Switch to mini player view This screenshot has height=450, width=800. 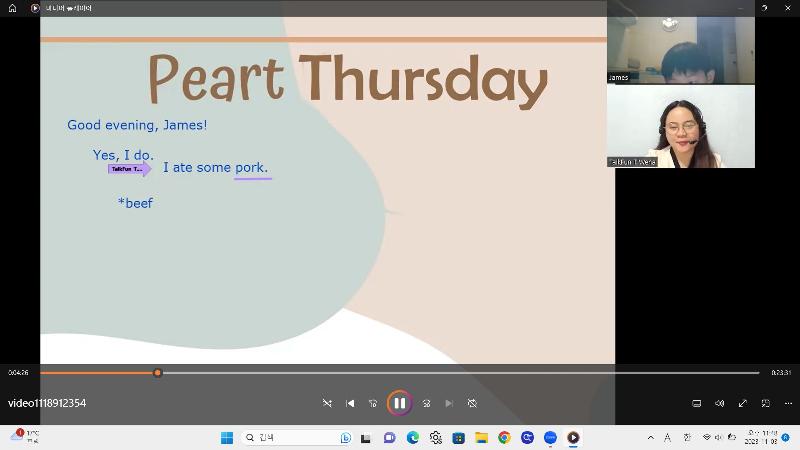tap(765, 403)
